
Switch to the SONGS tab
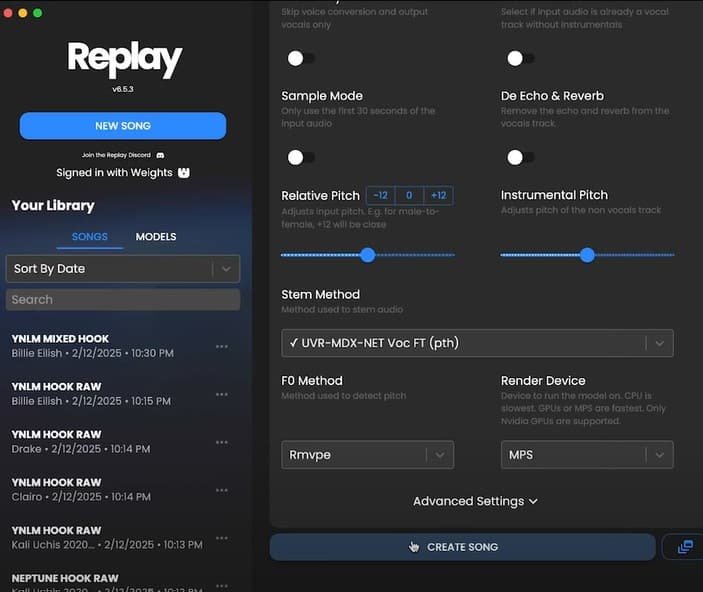pos(90,237)
